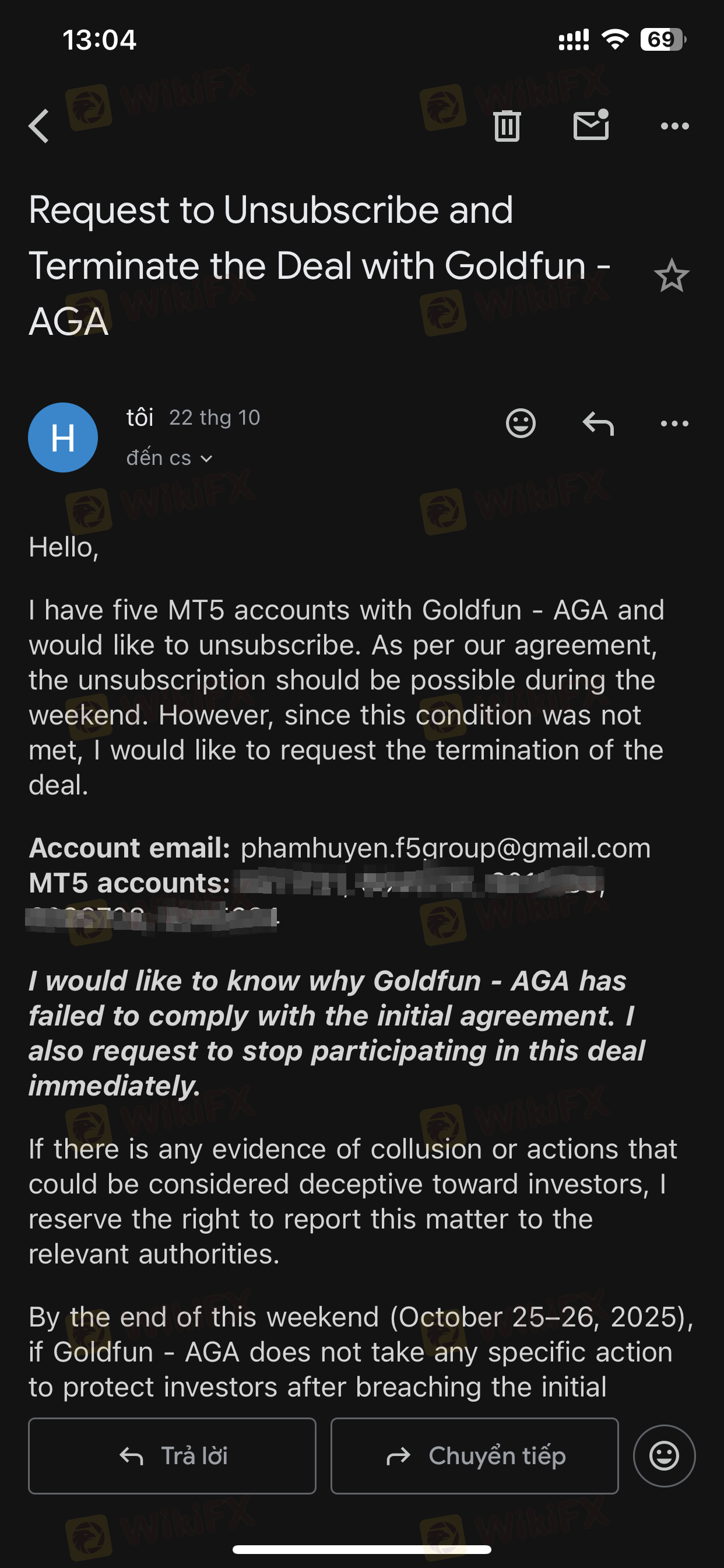This screenshot has width=724, height=1568.
Task: Tap the round emoji button at bottom
Action: pos(664,1455)
